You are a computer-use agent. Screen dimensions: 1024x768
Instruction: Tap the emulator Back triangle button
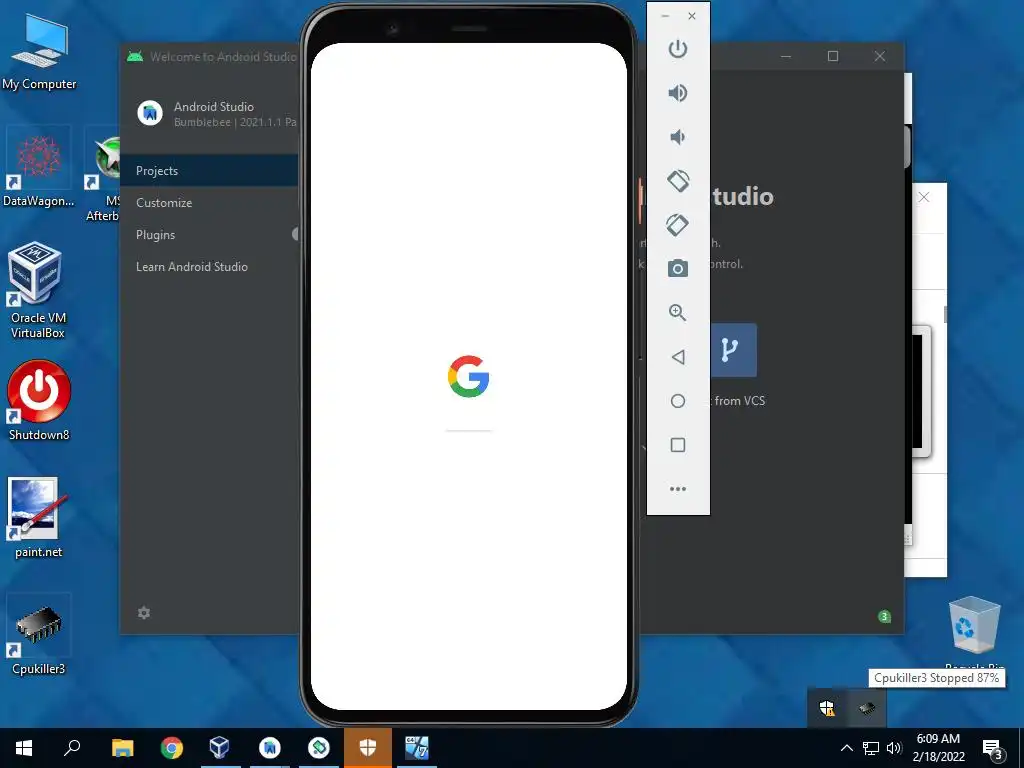coord(678,357)
